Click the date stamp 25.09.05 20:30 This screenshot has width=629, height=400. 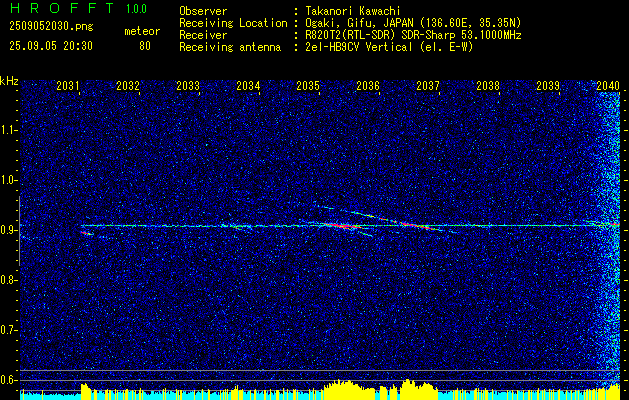click(51, 46)
